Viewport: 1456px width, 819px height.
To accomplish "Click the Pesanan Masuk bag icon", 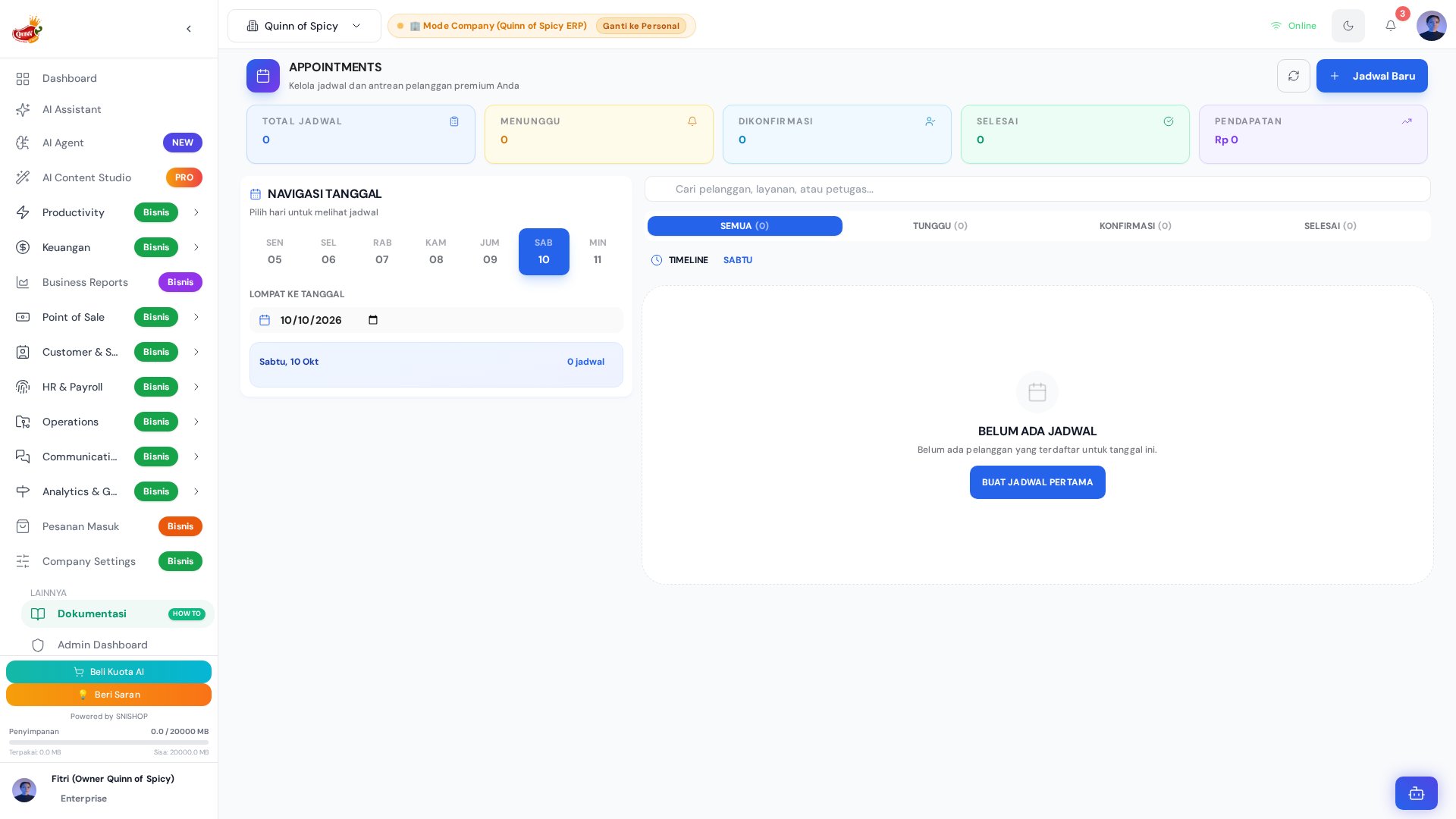I will point(23,526).
